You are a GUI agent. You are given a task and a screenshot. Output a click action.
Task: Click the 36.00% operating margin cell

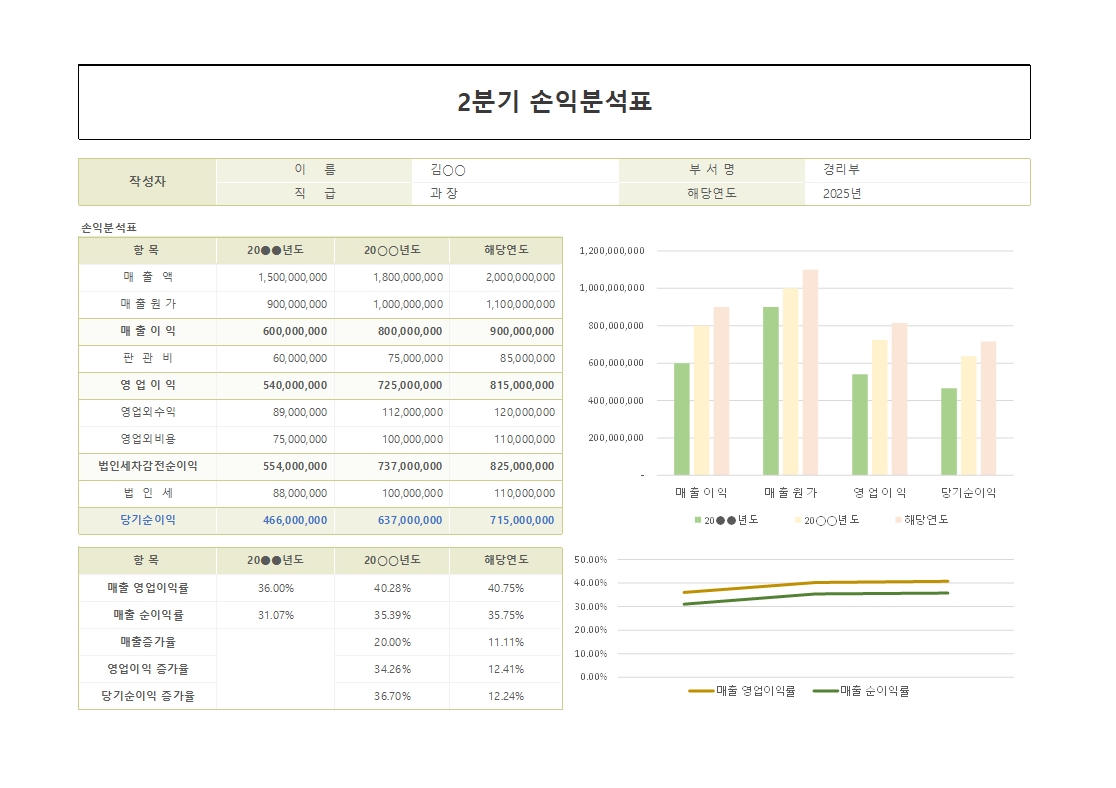coord(275,588)
